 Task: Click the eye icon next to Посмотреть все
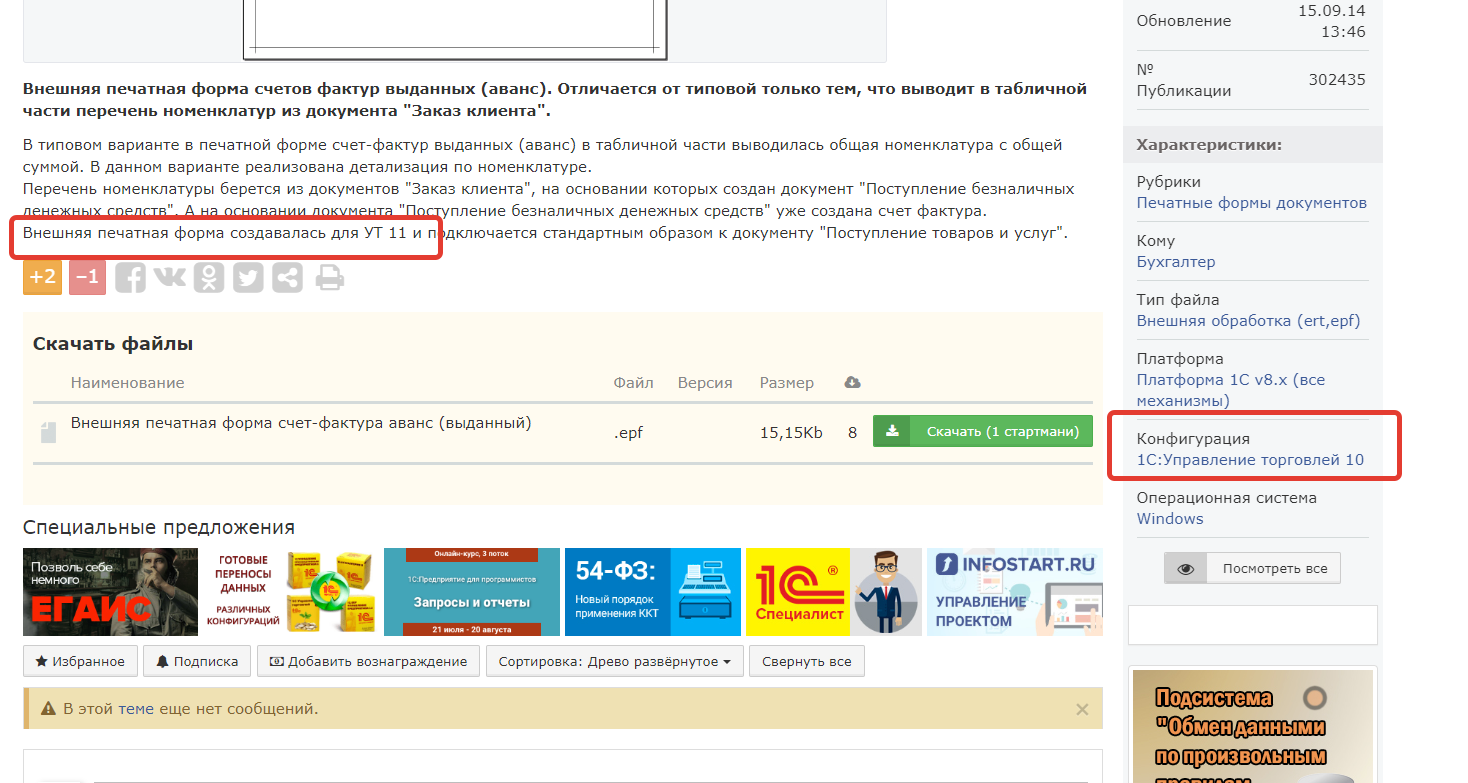coord(1186,568)
